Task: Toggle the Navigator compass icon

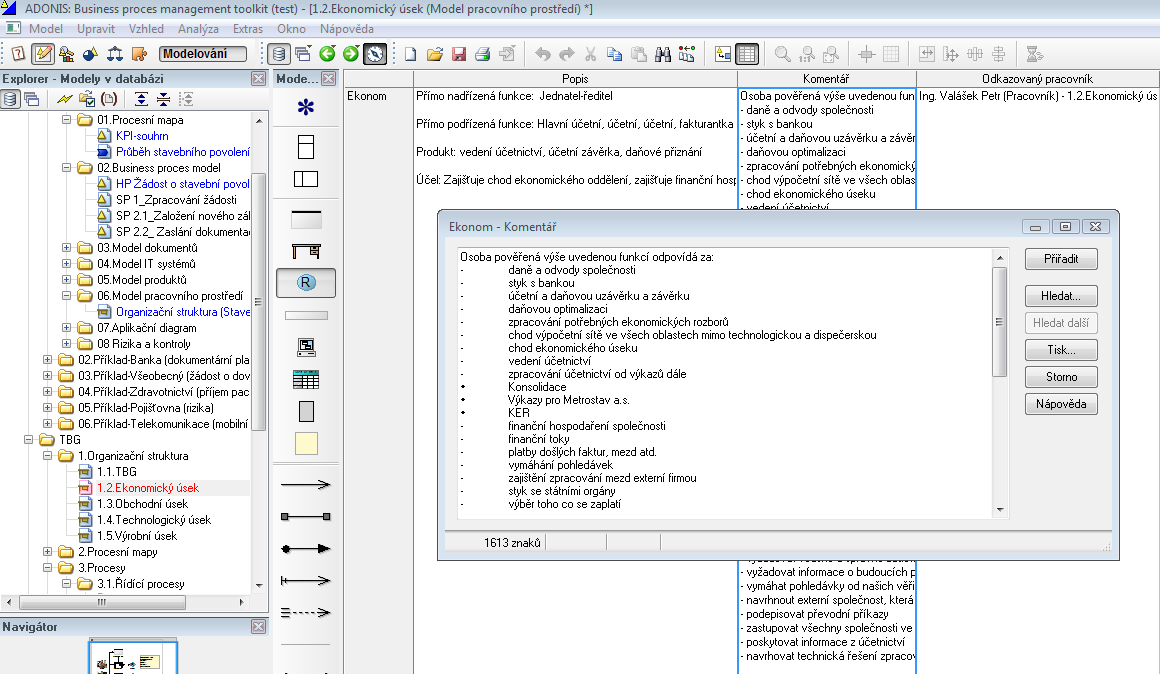Action: pyautogui.click(x=375, y=54)
